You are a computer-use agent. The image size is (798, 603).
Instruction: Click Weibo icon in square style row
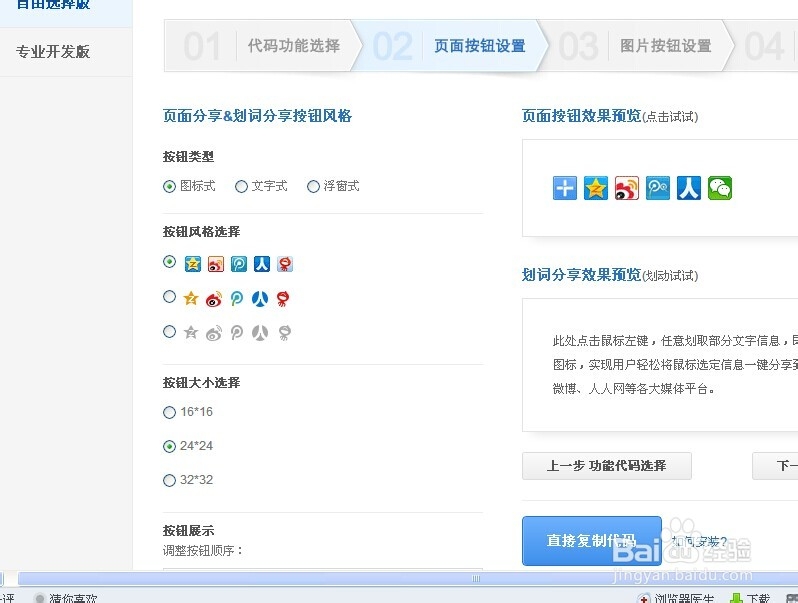(x=216, y=264)
